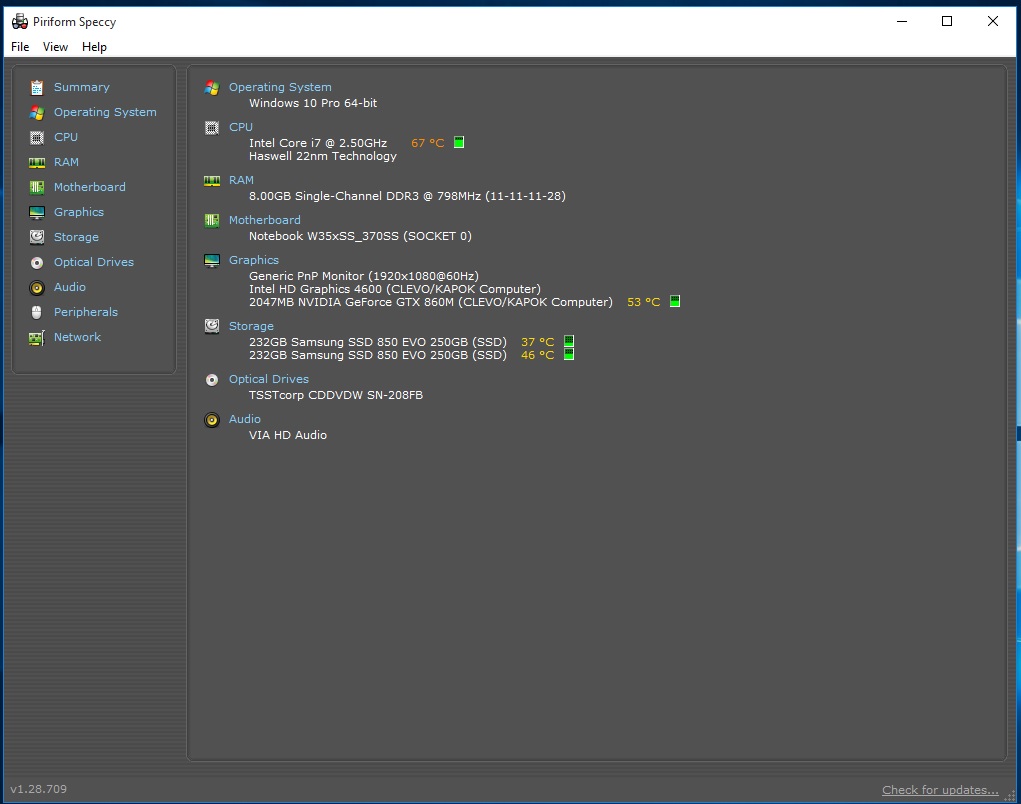Image resolution: width=1021 pixels, height=804 pixels.
Task: Click the Storage hard drive sidebar icon
Action: [x=37, y=237]
